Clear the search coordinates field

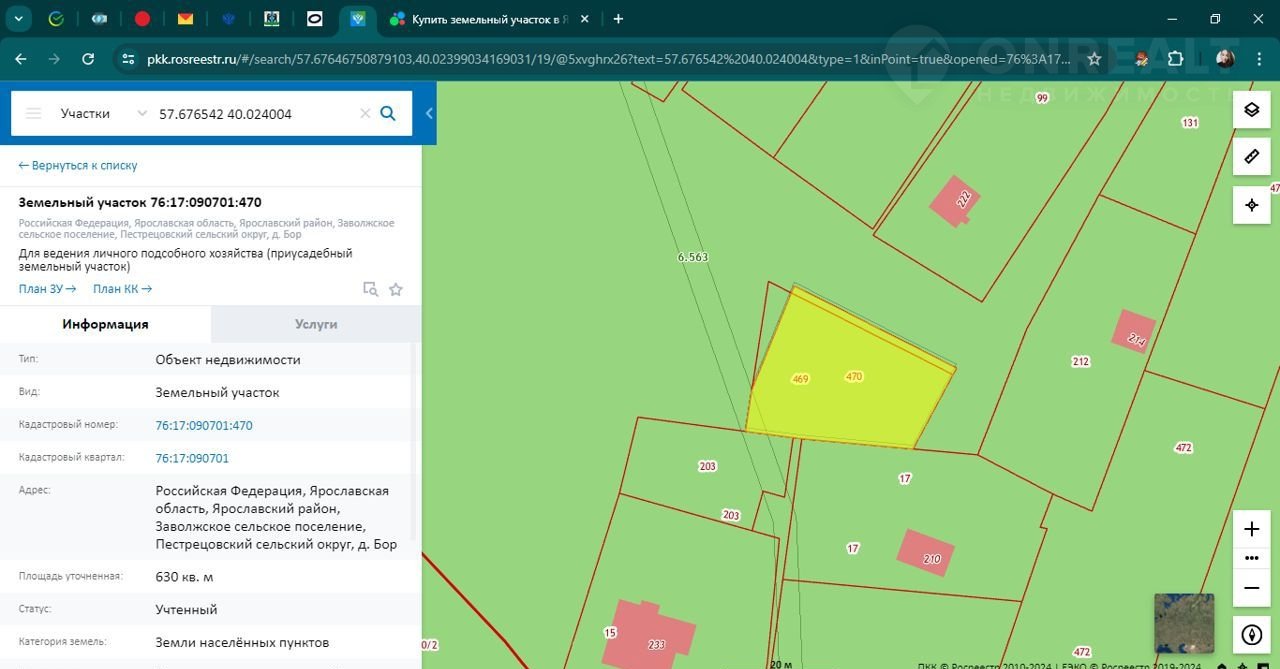(365, 114)
